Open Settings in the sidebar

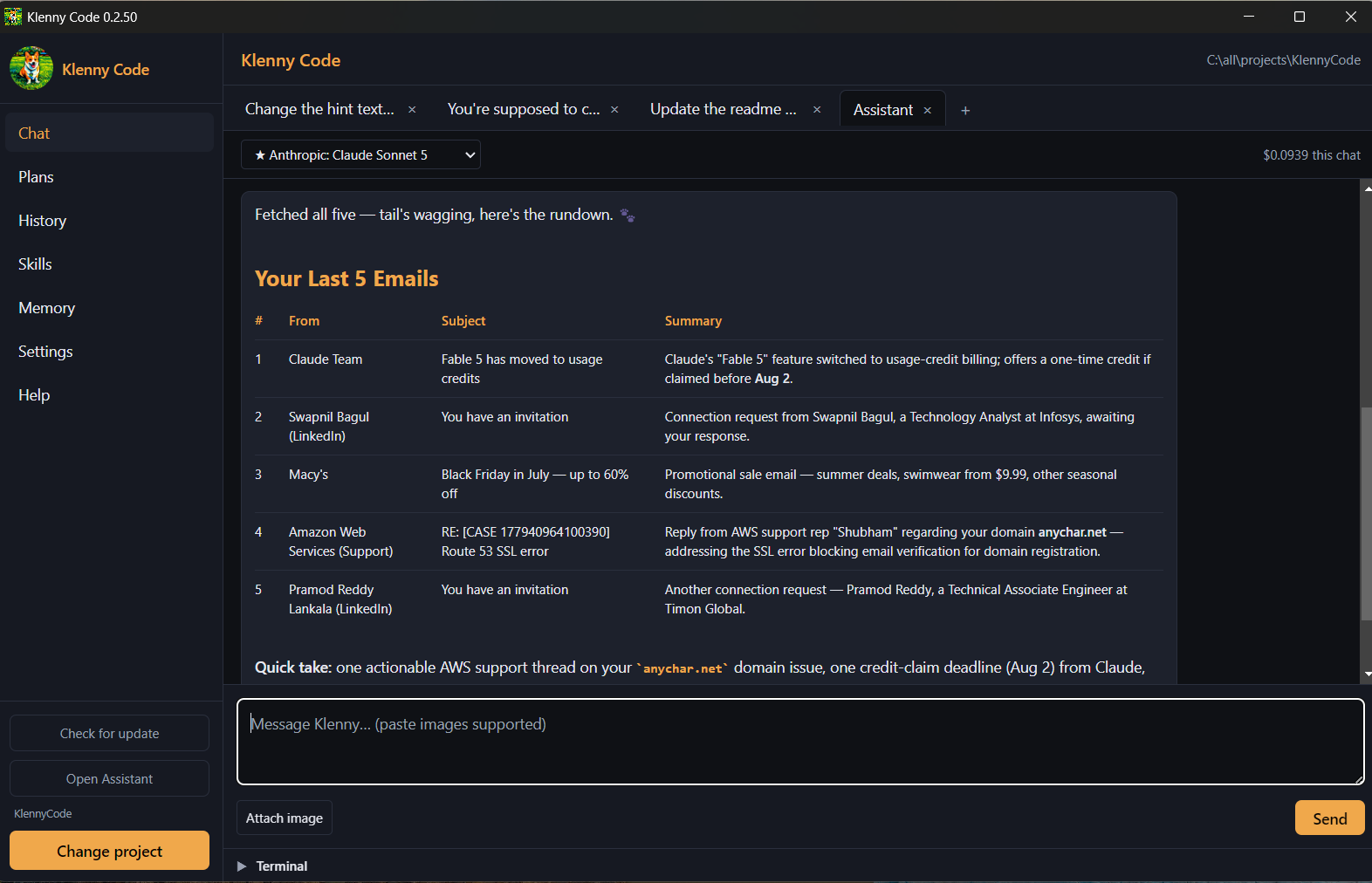(109, 351)
